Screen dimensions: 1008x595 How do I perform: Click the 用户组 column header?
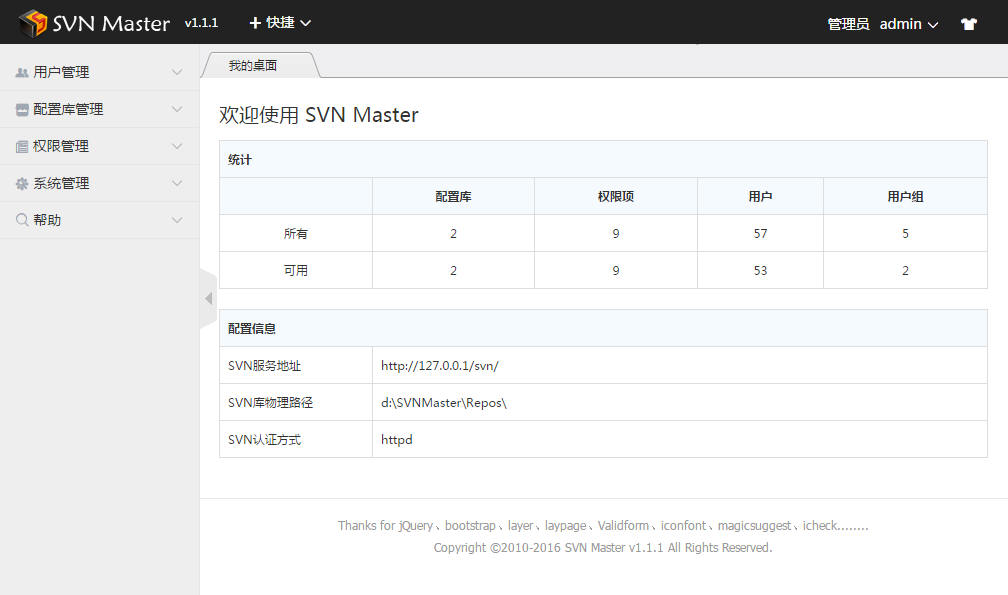click(905, 197)
